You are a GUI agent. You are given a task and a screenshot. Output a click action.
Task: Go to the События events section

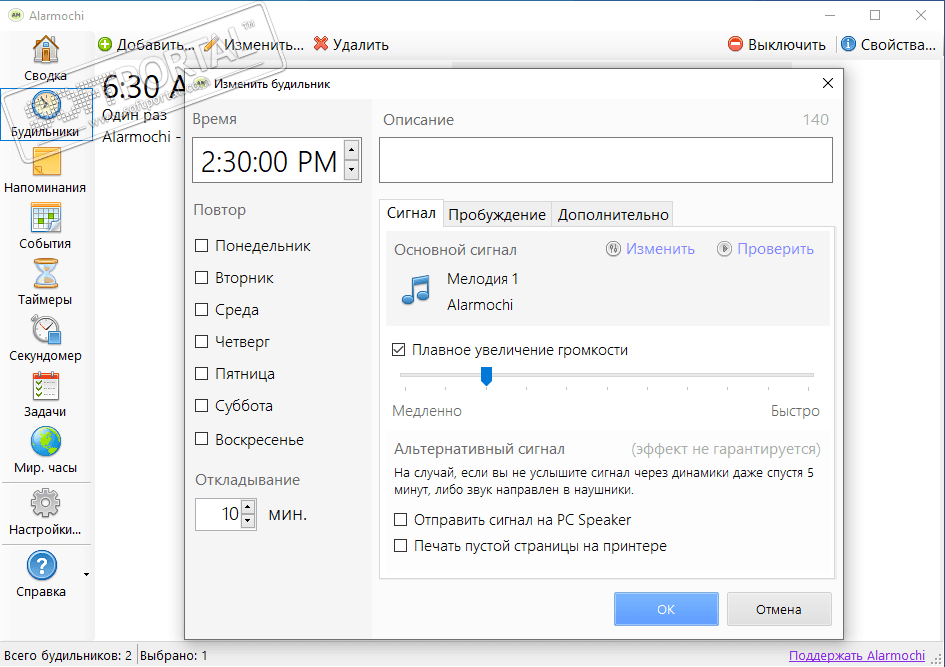click(46, 225)
